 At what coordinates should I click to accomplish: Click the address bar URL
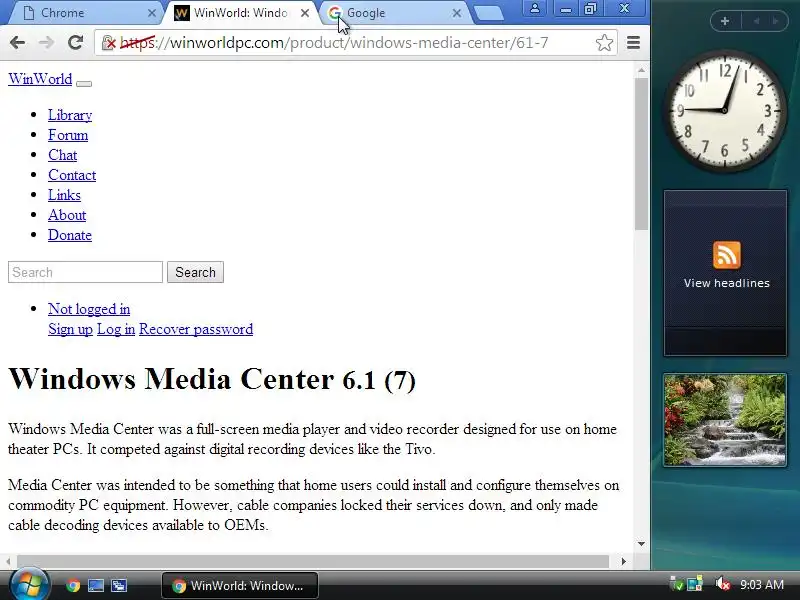click(x=334, y=43)
